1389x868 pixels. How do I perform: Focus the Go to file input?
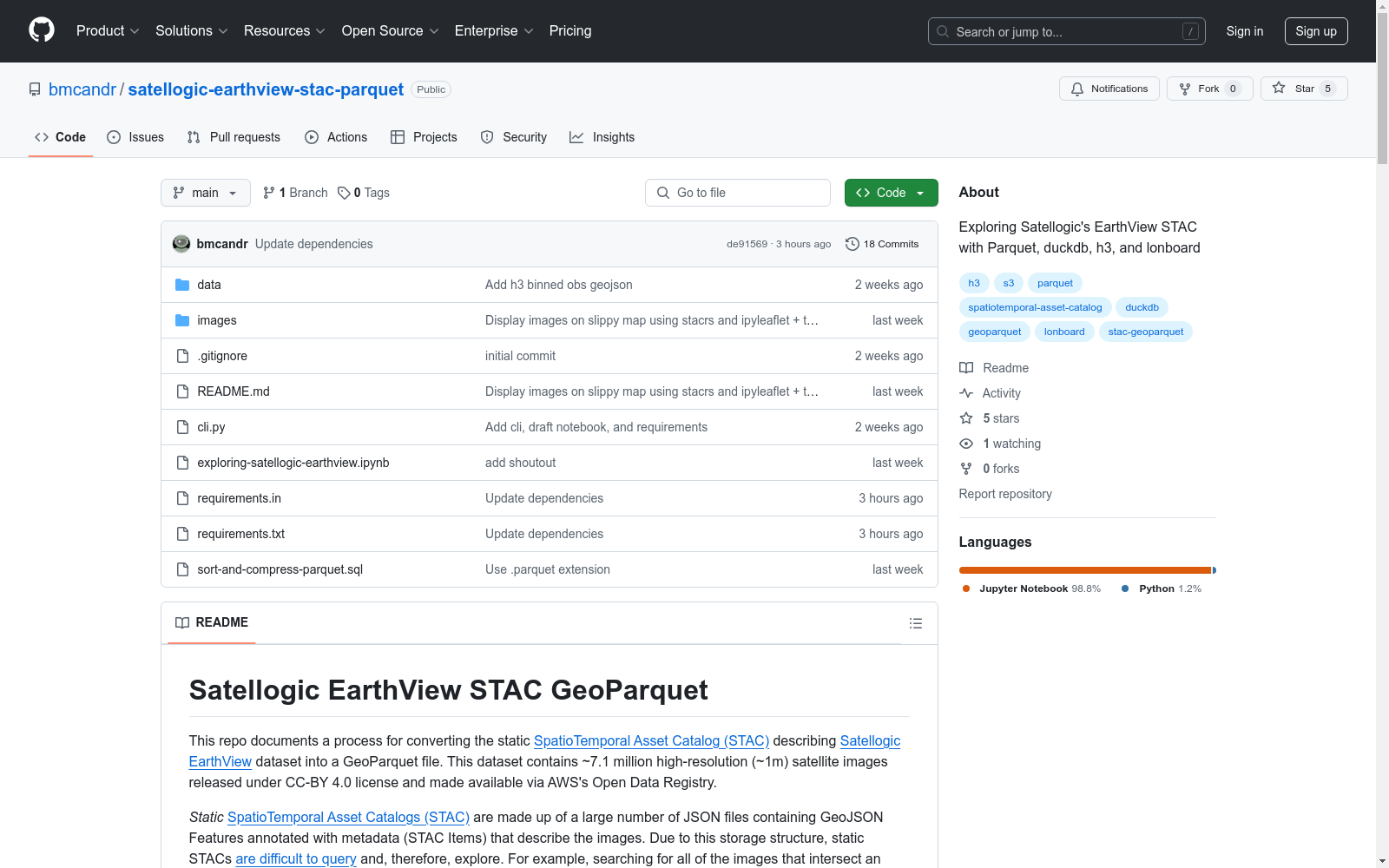[738, 193]
